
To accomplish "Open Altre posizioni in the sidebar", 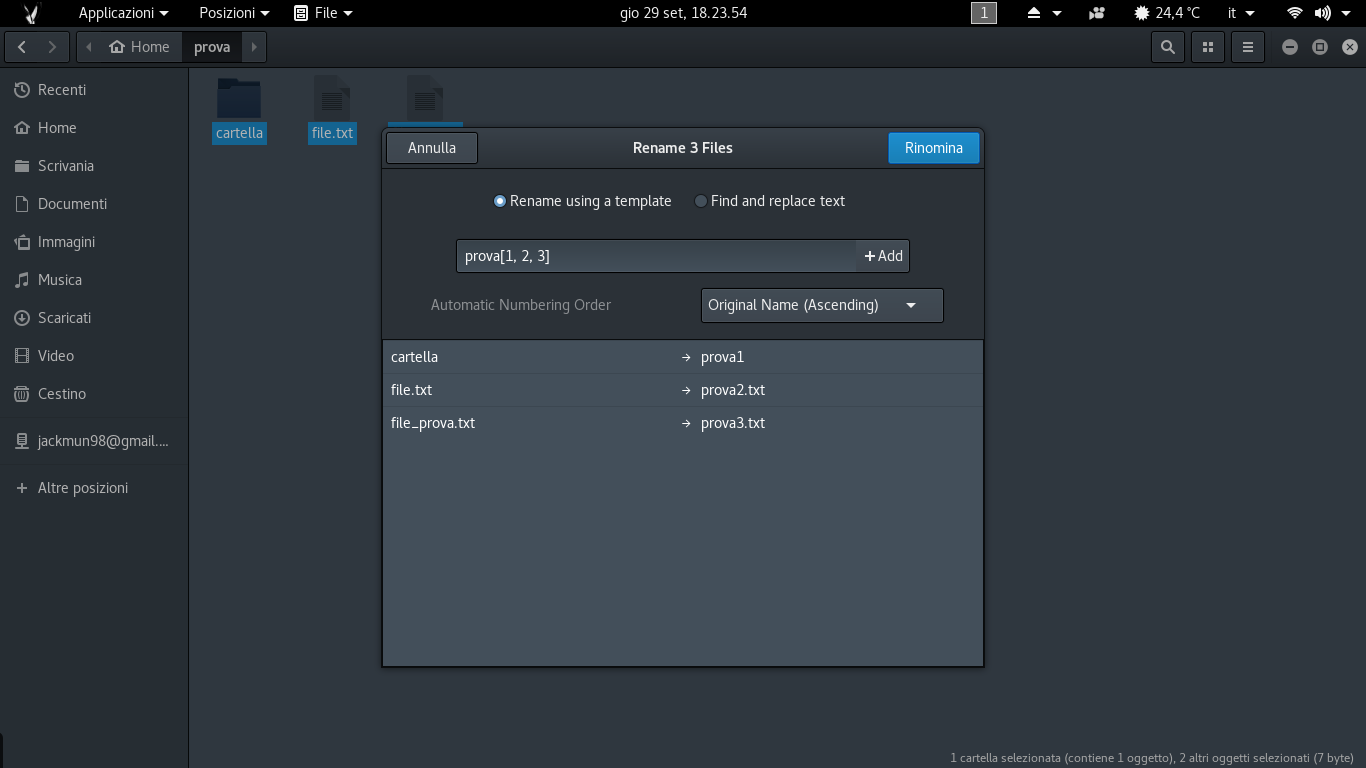I will [x=94, y=488].
